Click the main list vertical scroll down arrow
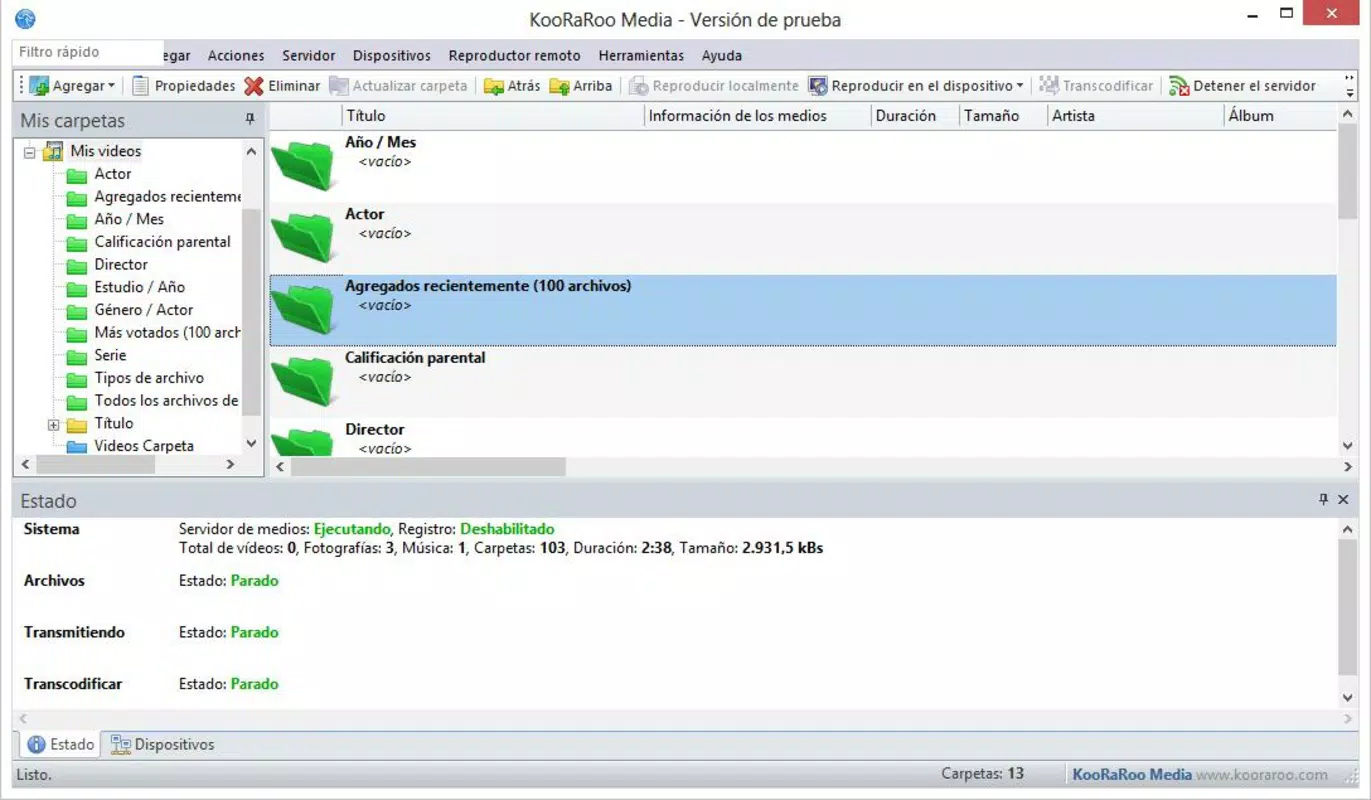Image resolution: width=1371 pixels, height=800 pixels. [x=1347, y=446]
